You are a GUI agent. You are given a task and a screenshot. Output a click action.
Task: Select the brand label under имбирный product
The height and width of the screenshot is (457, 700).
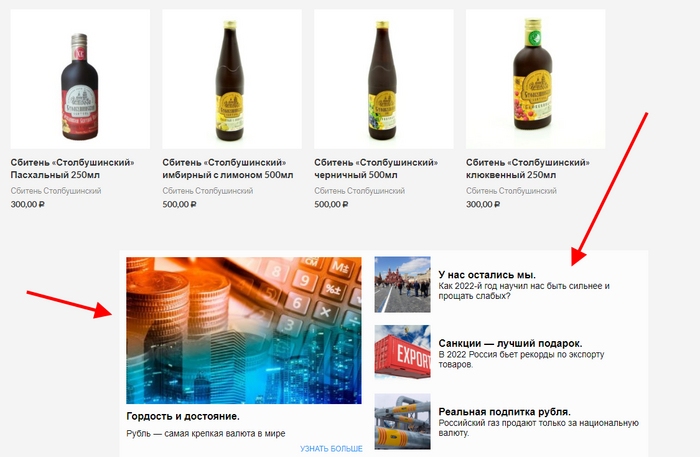point(208,191)
